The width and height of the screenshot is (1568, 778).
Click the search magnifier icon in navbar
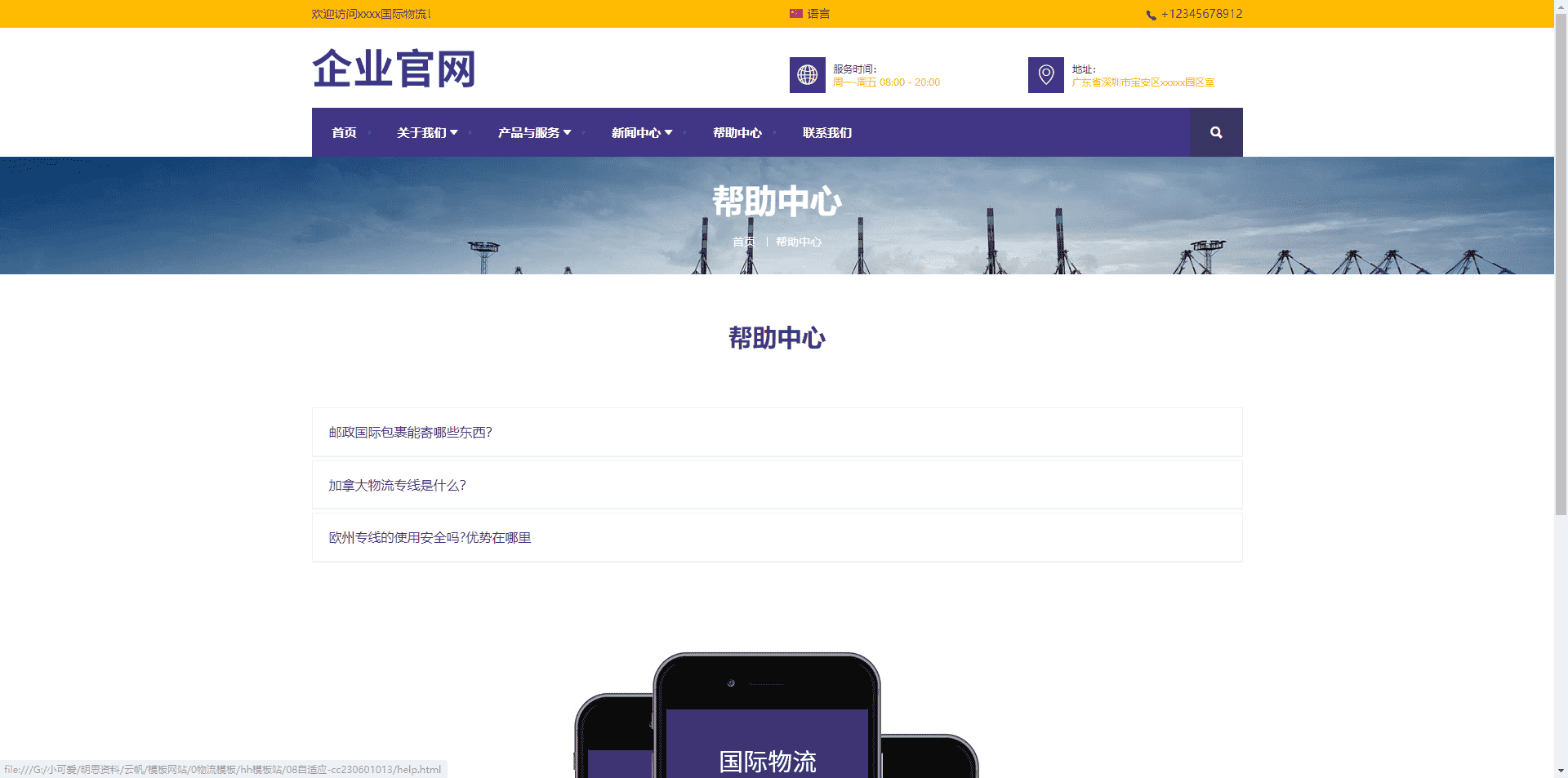[1216, 132]
